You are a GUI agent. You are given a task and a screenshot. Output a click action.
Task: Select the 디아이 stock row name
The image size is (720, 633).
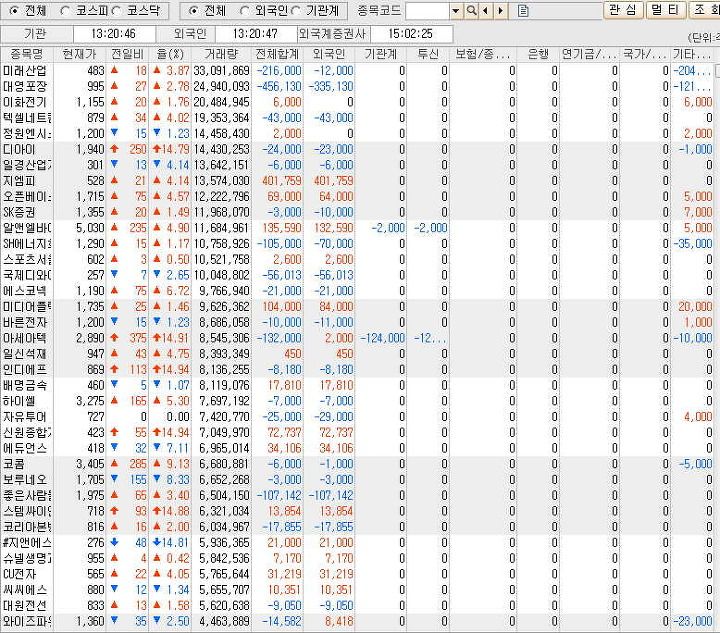point(19,149)
